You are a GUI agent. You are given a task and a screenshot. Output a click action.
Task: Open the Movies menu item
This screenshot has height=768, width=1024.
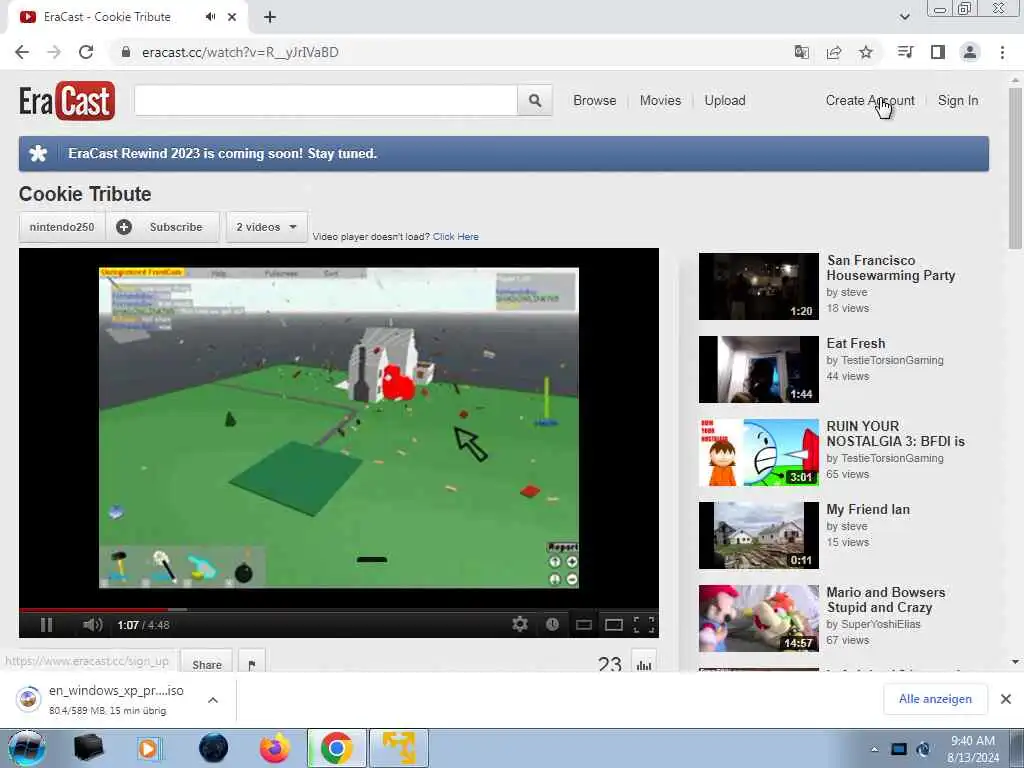click(x=660, y=101)
